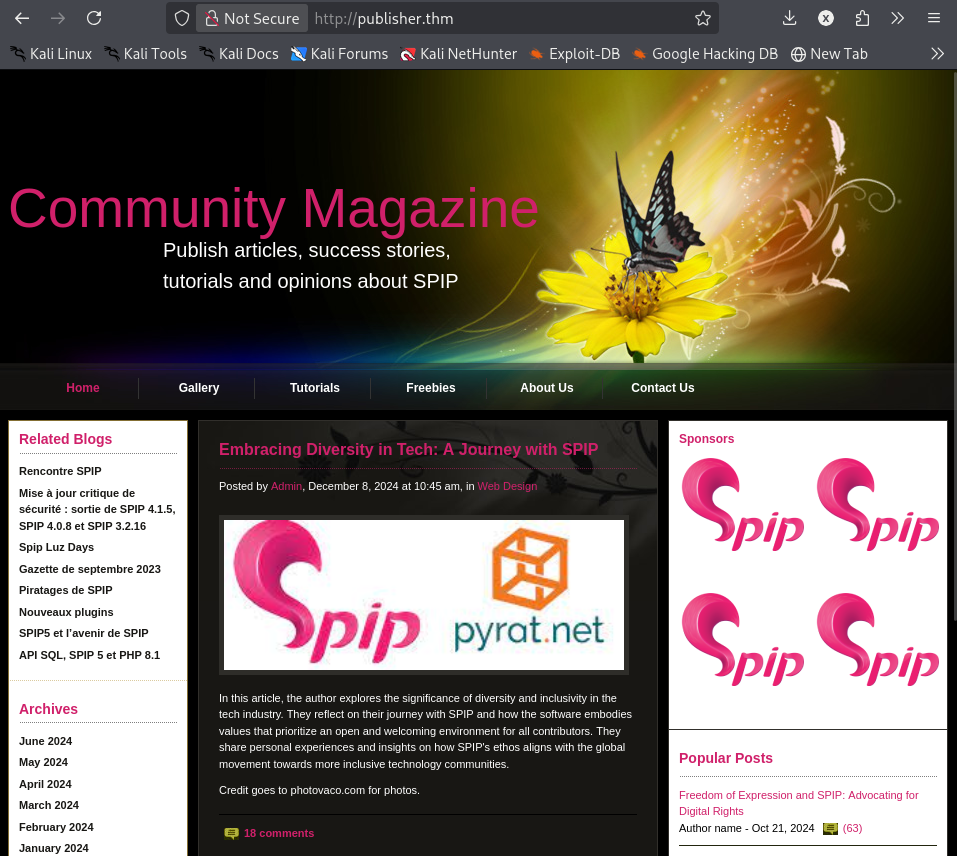
Task: Open the New Tab bookmark
Action: pos(829,54)
